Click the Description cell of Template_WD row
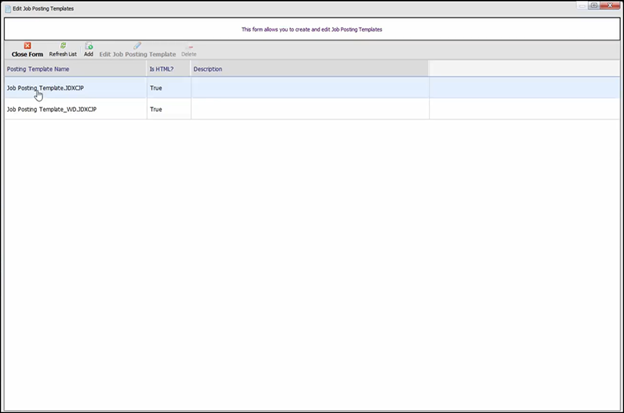624x413 pixels. coord(309,109)
